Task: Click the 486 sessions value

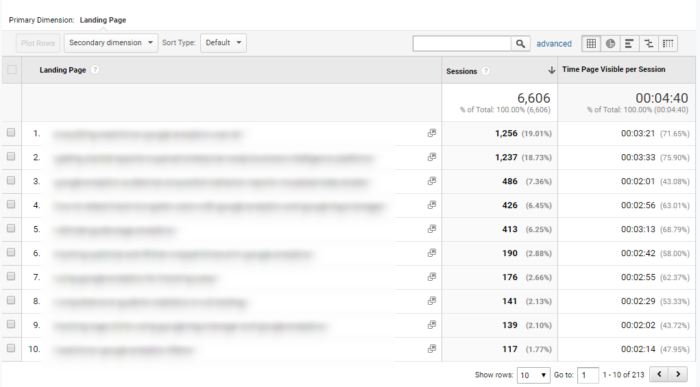Action: point(510,181)
